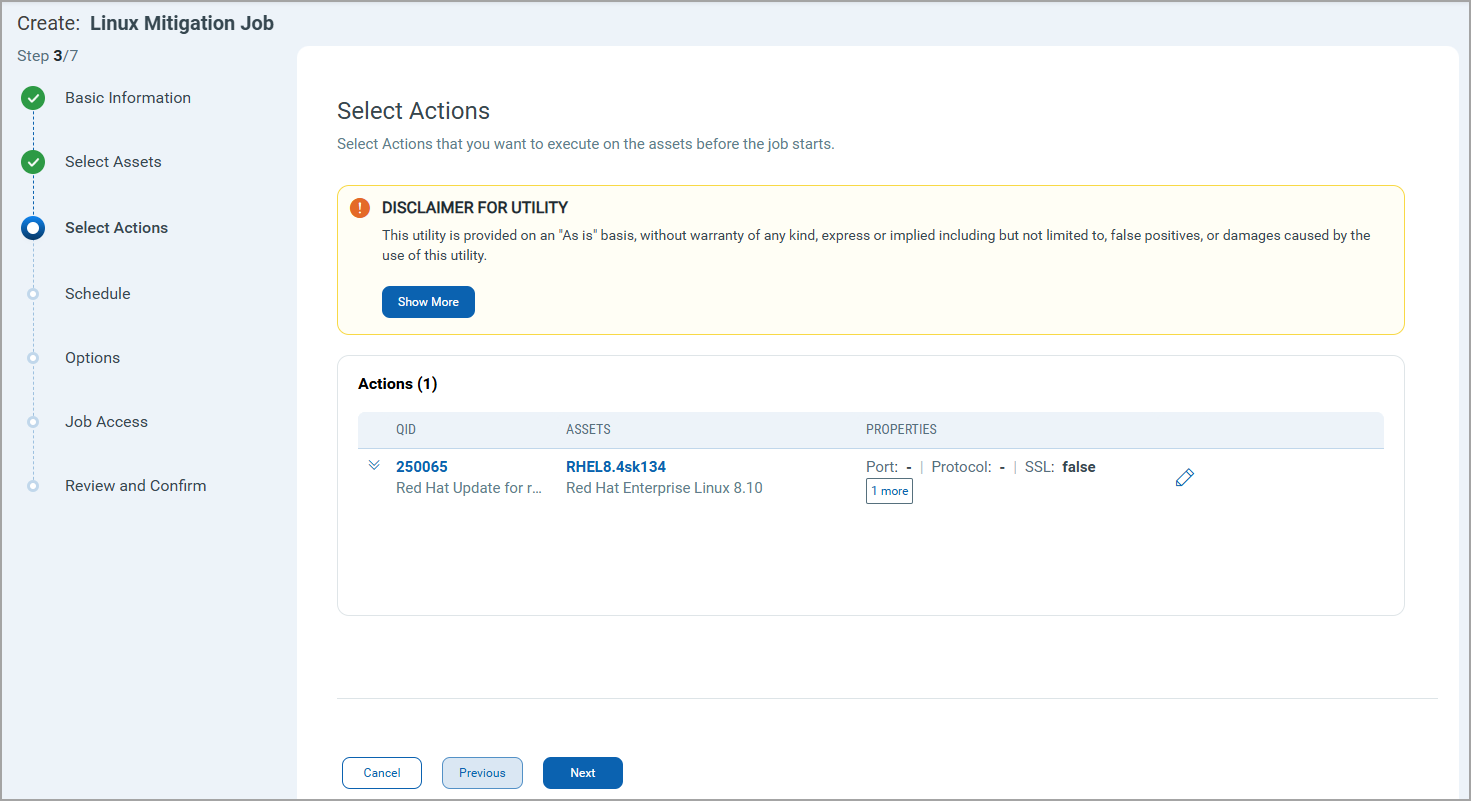The image size is (1471, 801).
Task: Click the green checkmark beside Basic Information
Action: (33, 98)
